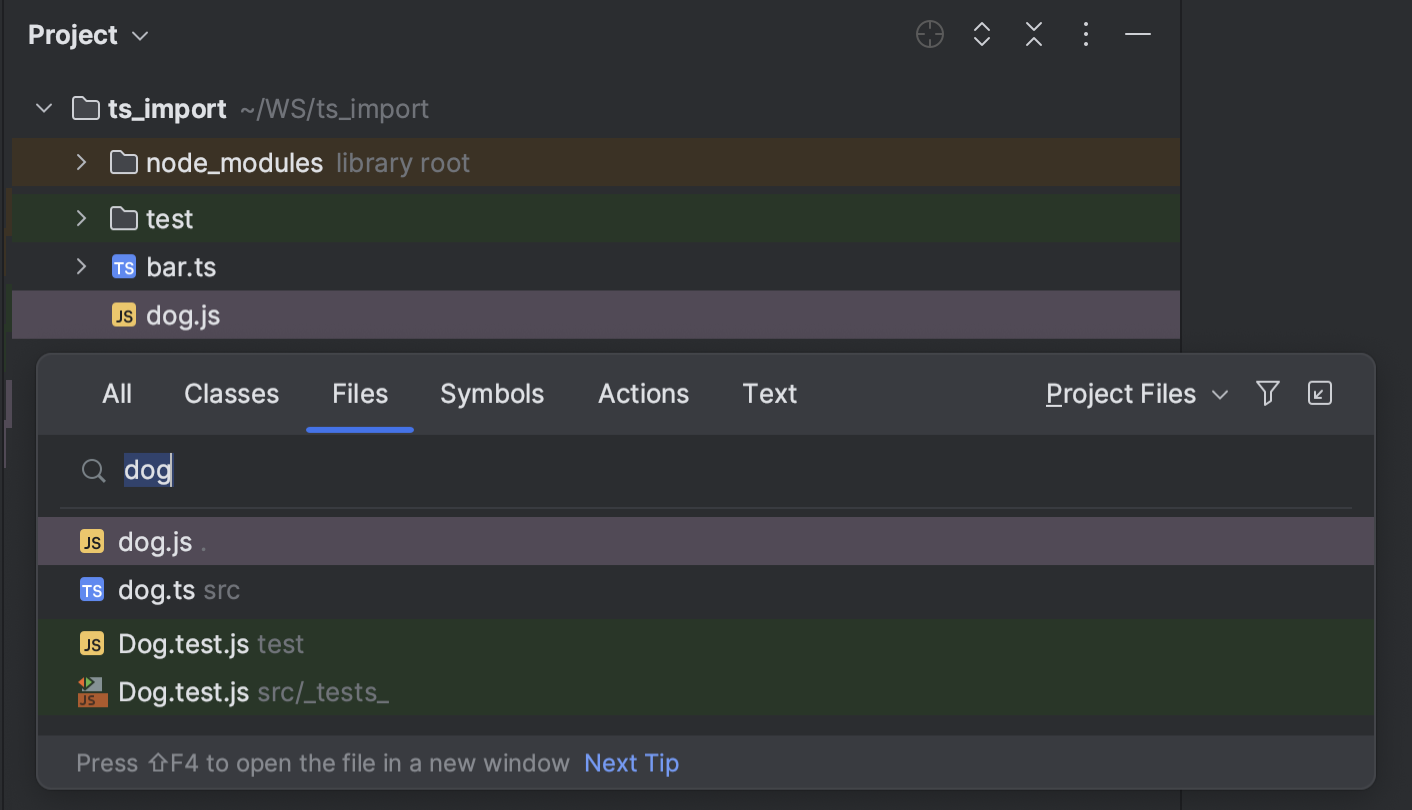
Task: Open results in Find window via corner icon
Action: pyautogui.click(x=1319, y=393)
